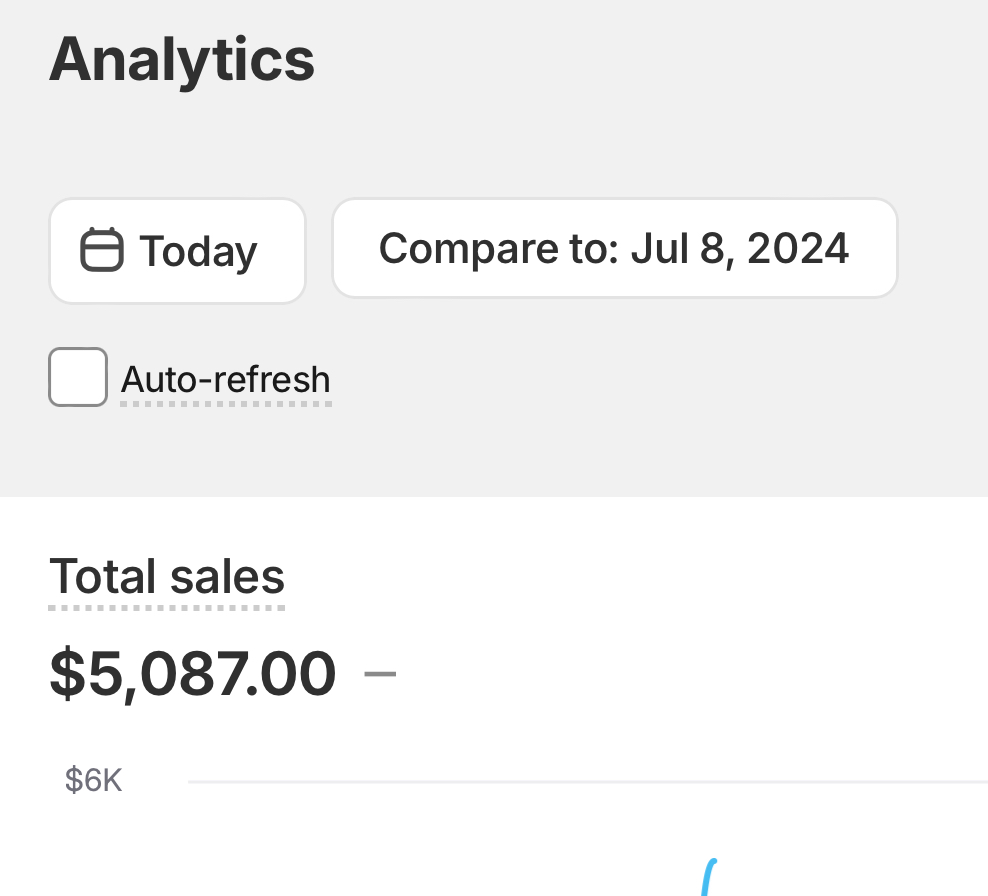Open the Total sales report link
The image size is (988, 896).
pos(167,577)
